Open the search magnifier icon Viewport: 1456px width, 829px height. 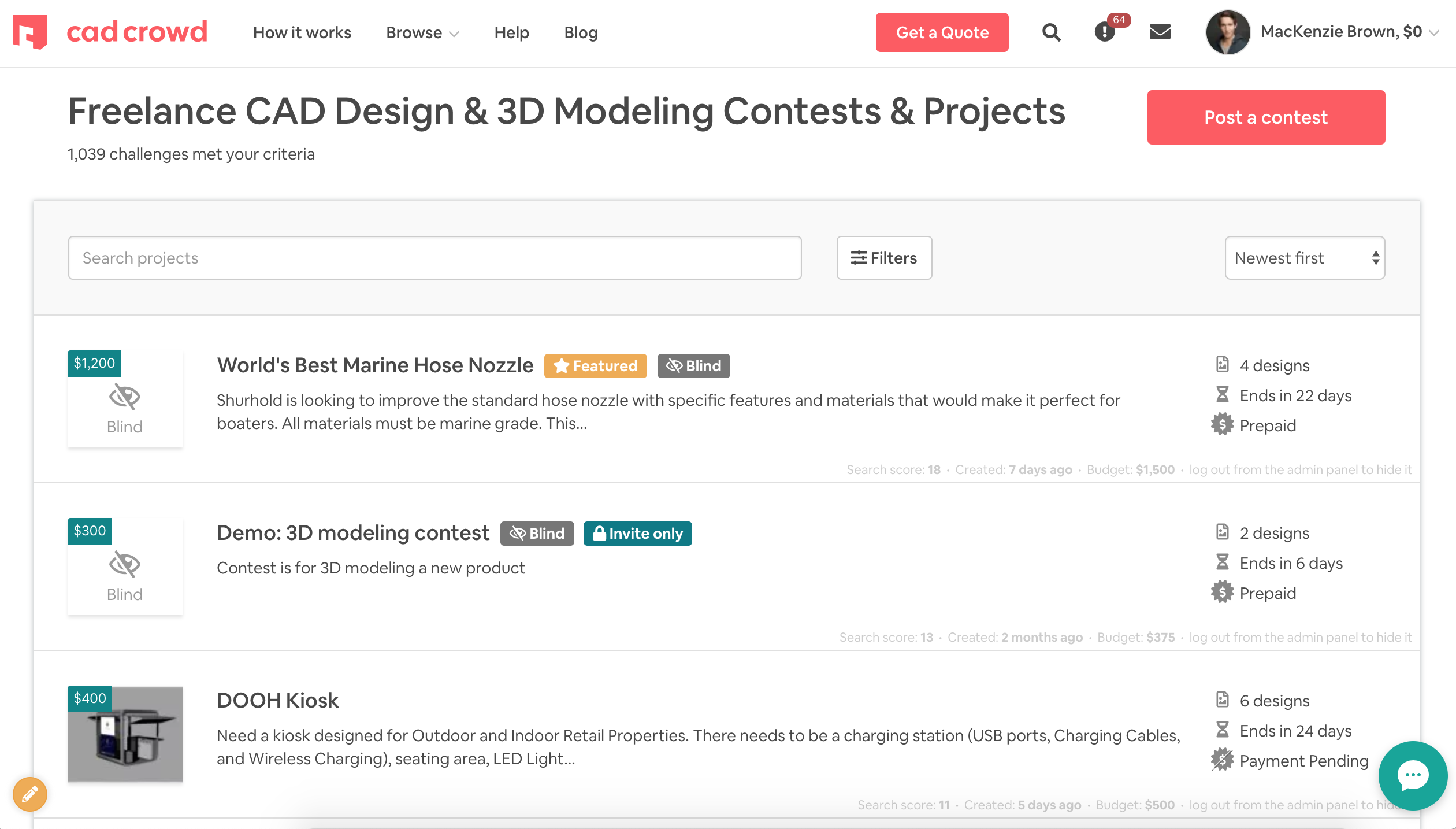1052,32
